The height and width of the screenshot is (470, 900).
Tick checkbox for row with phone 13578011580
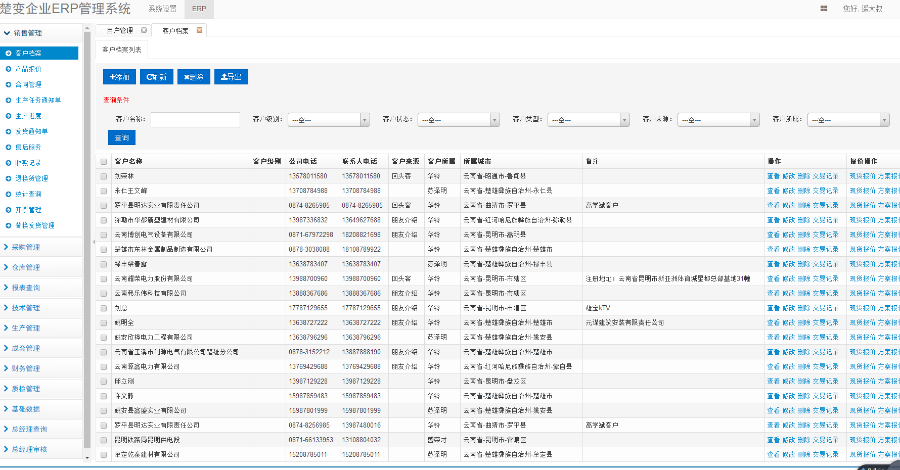103,176
